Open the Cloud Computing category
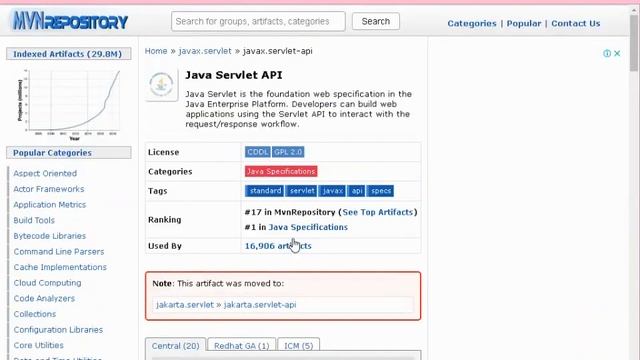640x360 pixels. 47,283
